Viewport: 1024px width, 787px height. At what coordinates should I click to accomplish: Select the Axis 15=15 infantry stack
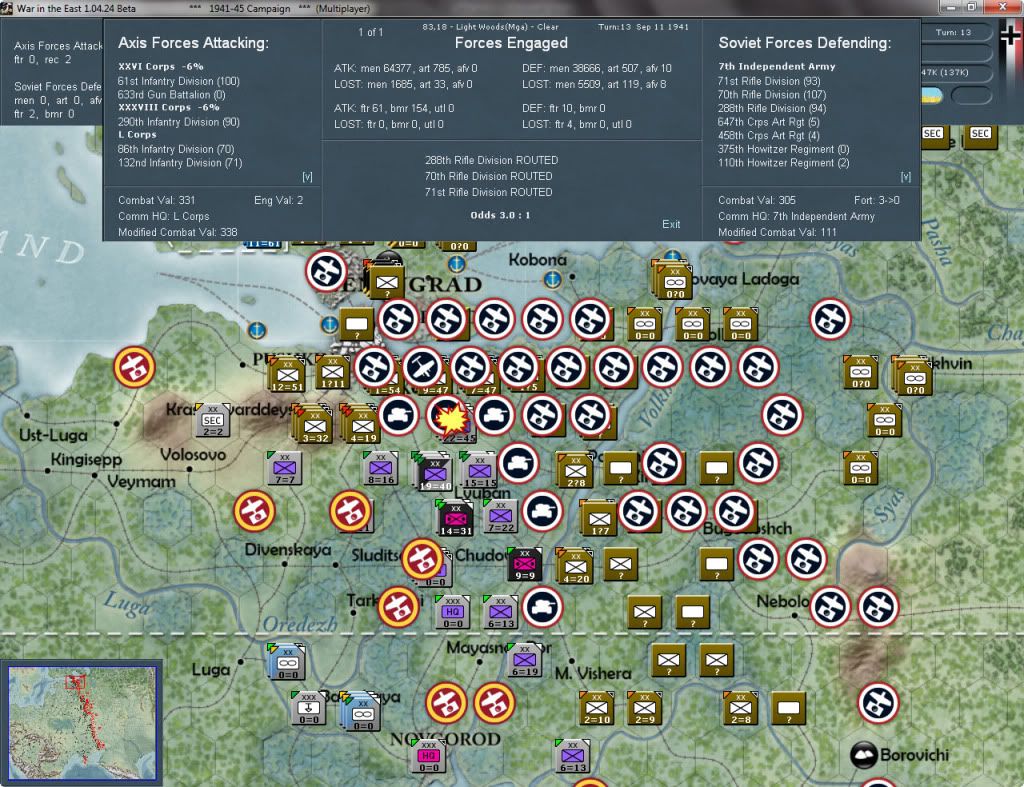[x=479, y=470]
